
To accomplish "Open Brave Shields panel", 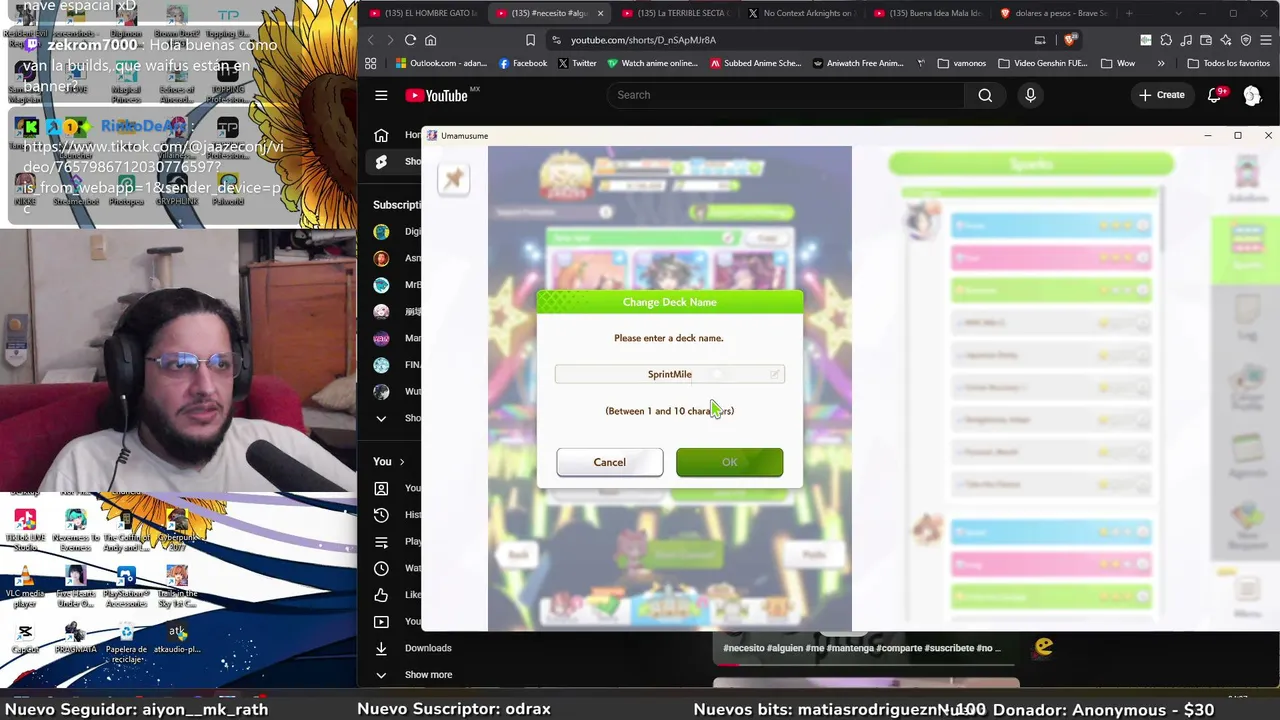I will tap(1070, 40).
